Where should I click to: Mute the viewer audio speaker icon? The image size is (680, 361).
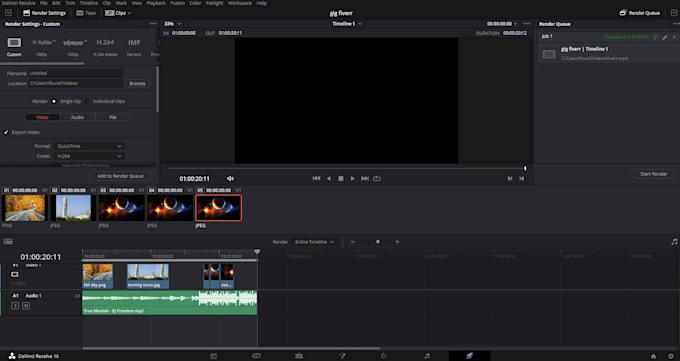(x=230, y=179)
